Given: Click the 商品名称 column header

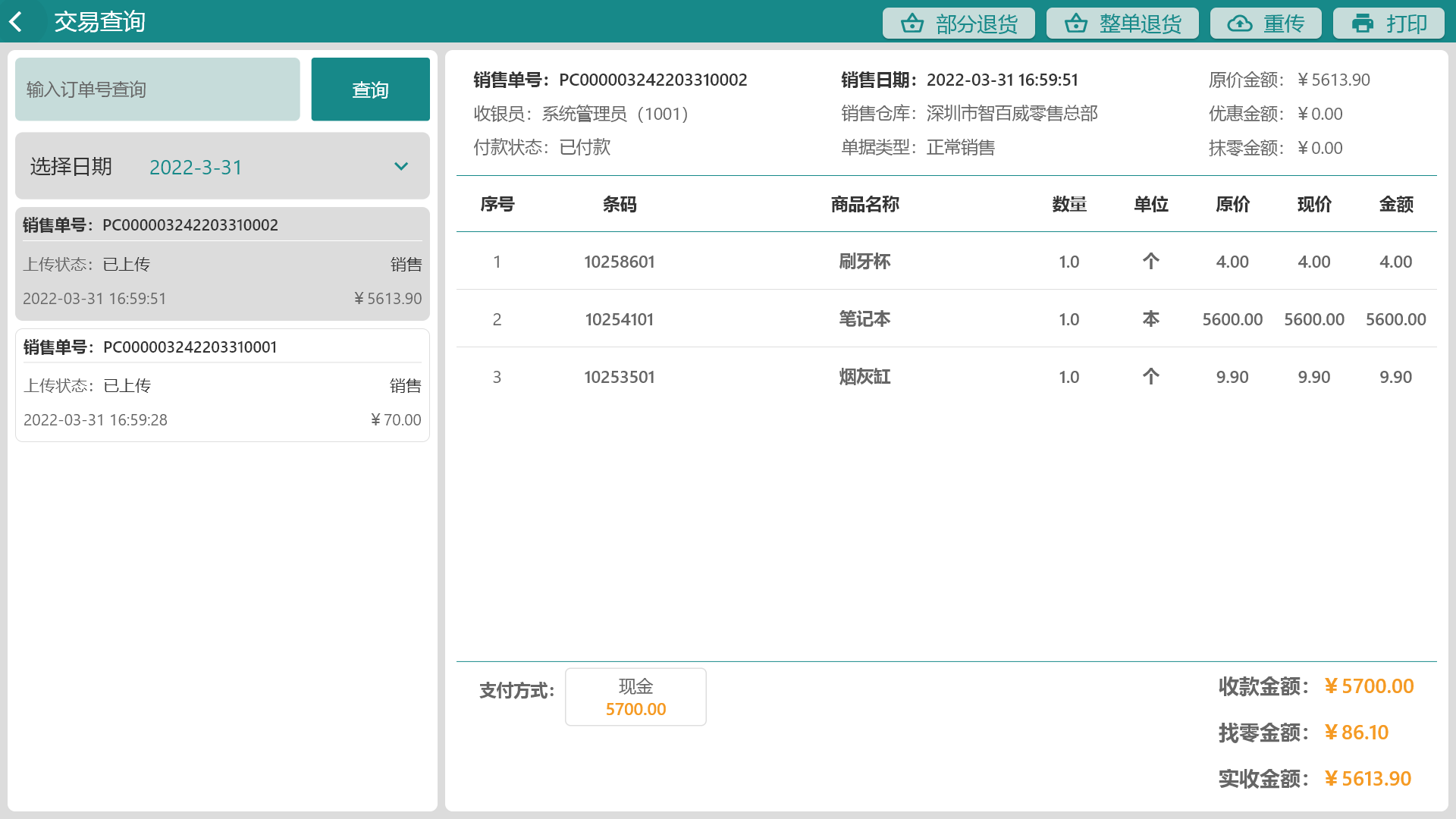Looking at the screenshot, I should tap(864, 204).
